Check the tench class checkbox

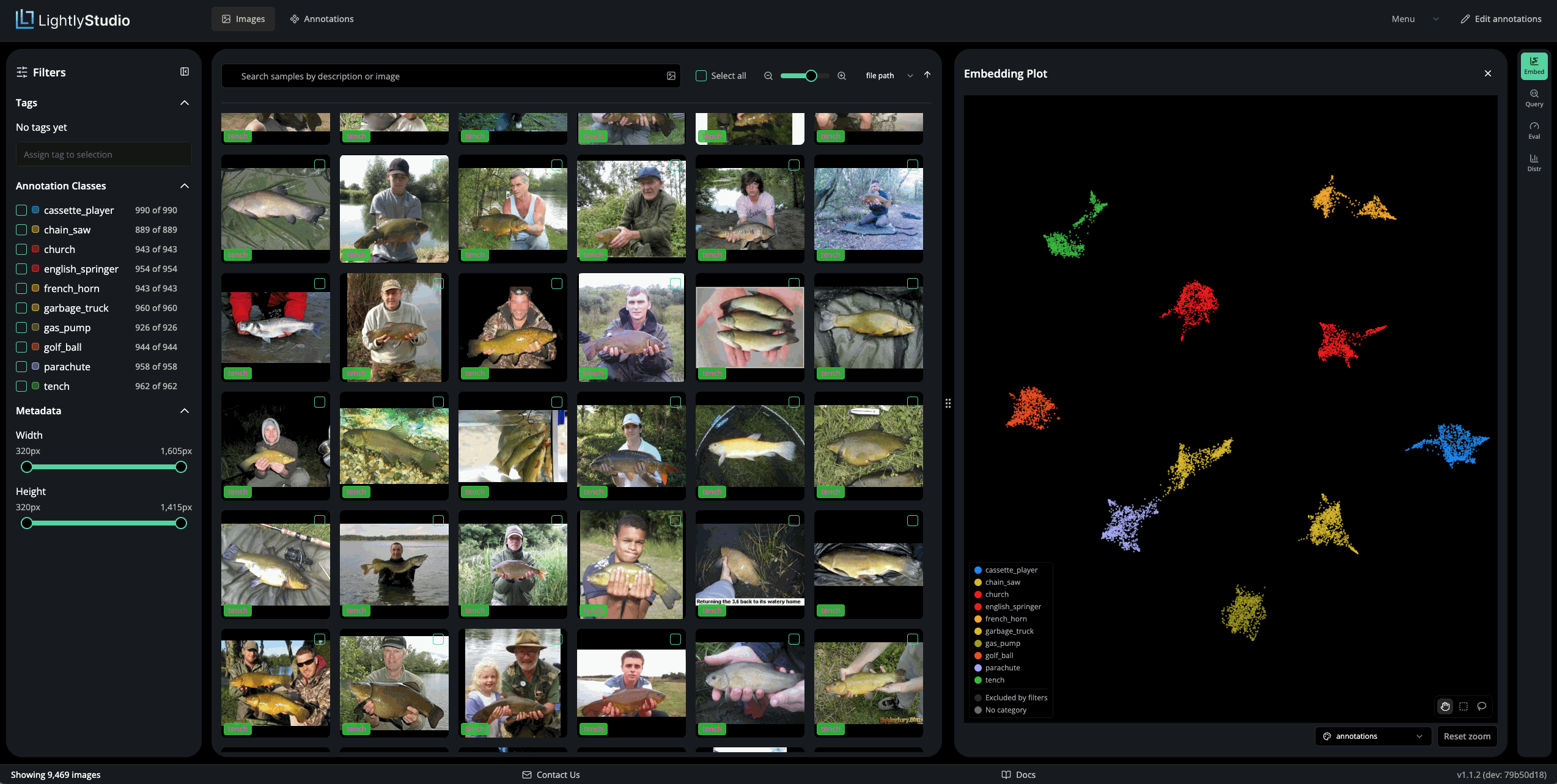21,386
